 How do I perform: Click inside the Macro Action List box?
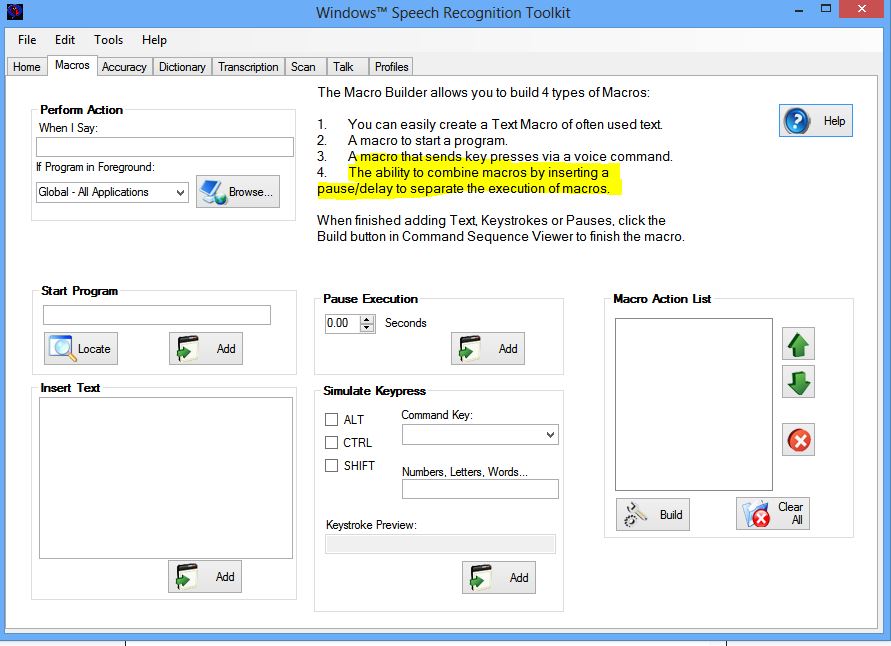[x=694, y=404]
